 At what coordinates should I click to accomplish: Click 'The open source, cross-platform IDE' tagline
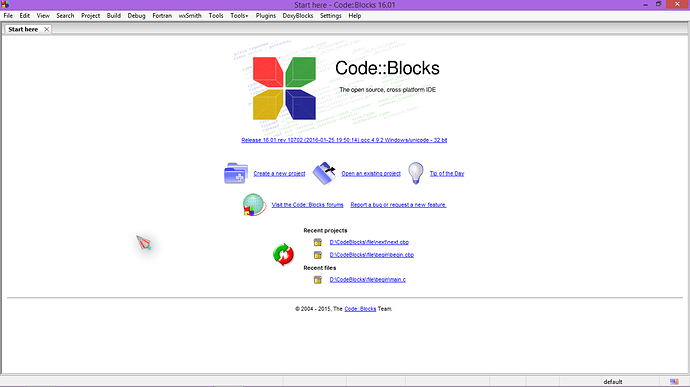point(388,90)
